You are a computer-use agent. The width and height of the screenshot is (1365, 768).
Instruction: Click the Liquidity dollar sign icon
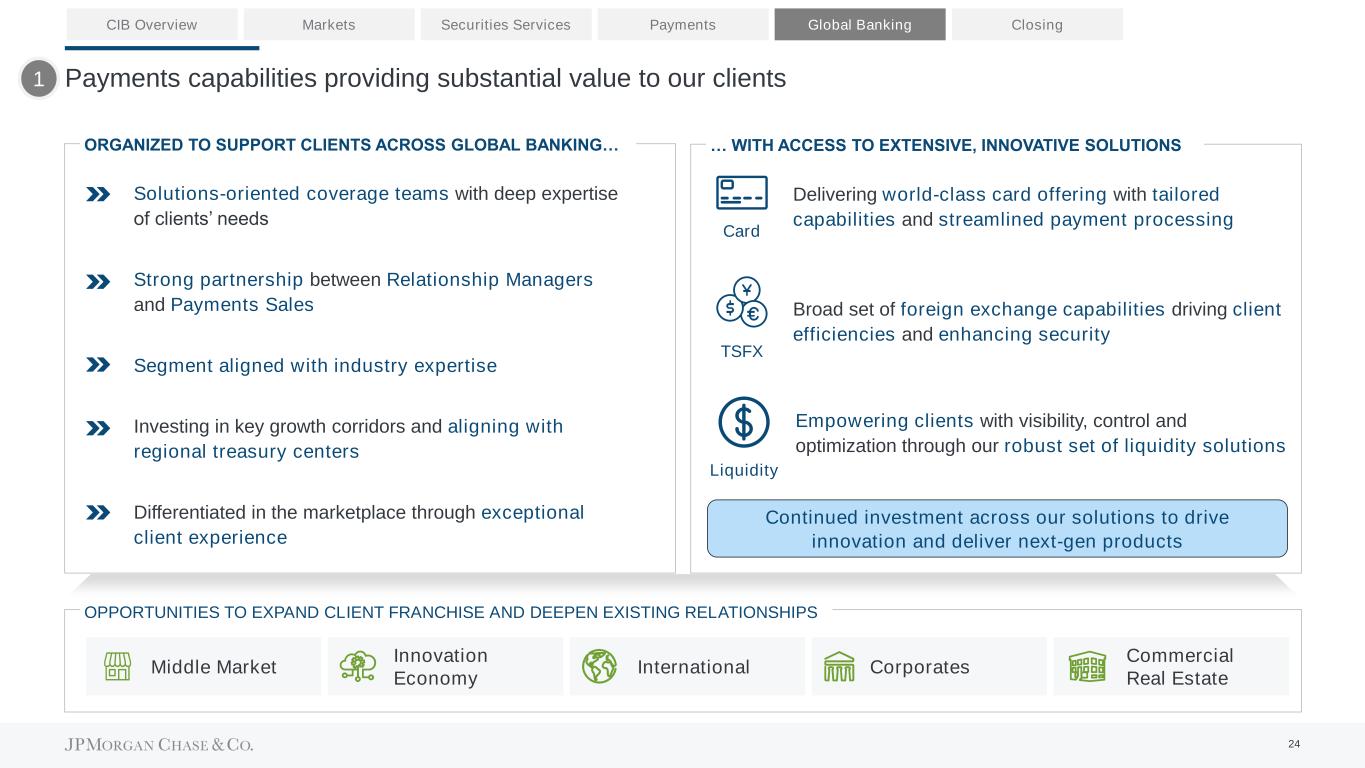743,422
